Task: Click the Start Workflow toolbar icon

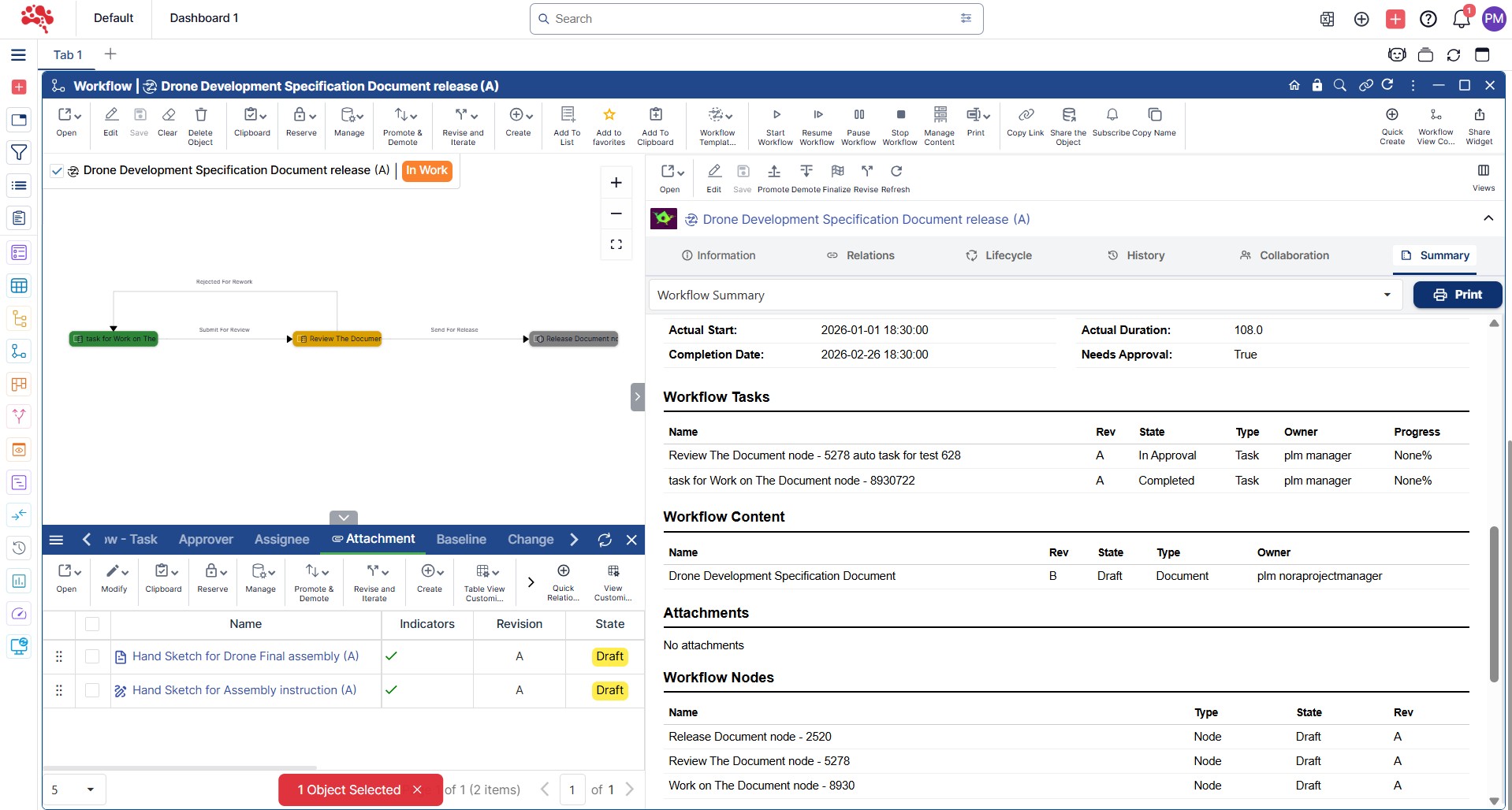Action: [x=776, y=116]
